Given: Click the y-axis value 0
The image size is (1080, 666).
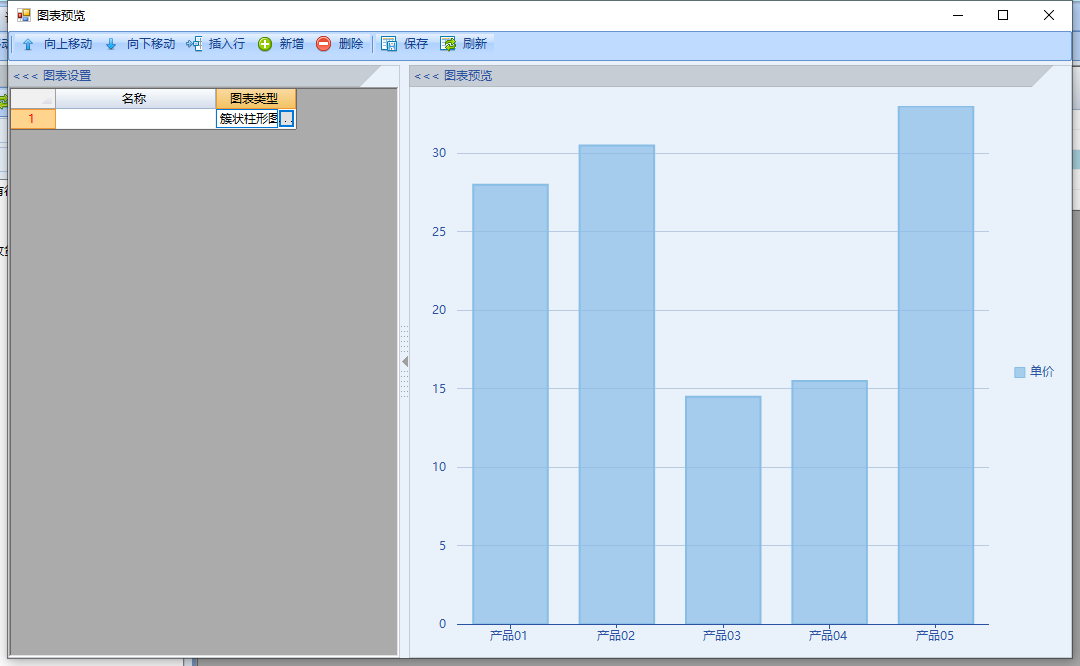Looking at the screenshot, I should click(442, 624).
